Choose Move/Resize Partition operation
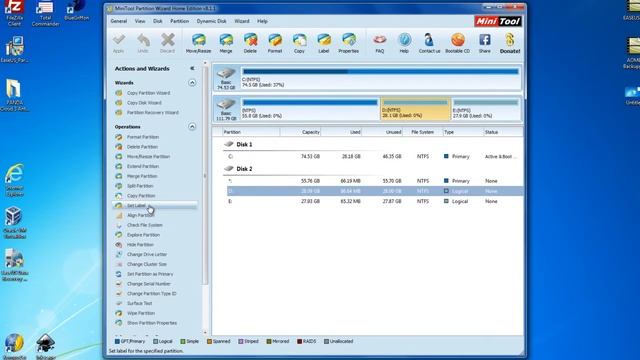The width and height of the screenshot is (640, 360). click(x=148, y=157)
